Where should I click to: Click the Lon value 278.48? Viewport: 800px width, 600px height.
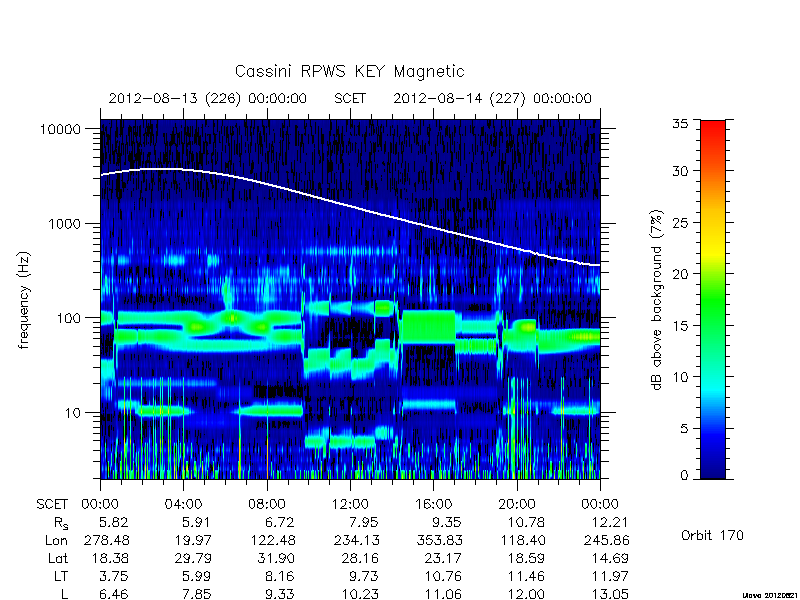tap(106, 540)
